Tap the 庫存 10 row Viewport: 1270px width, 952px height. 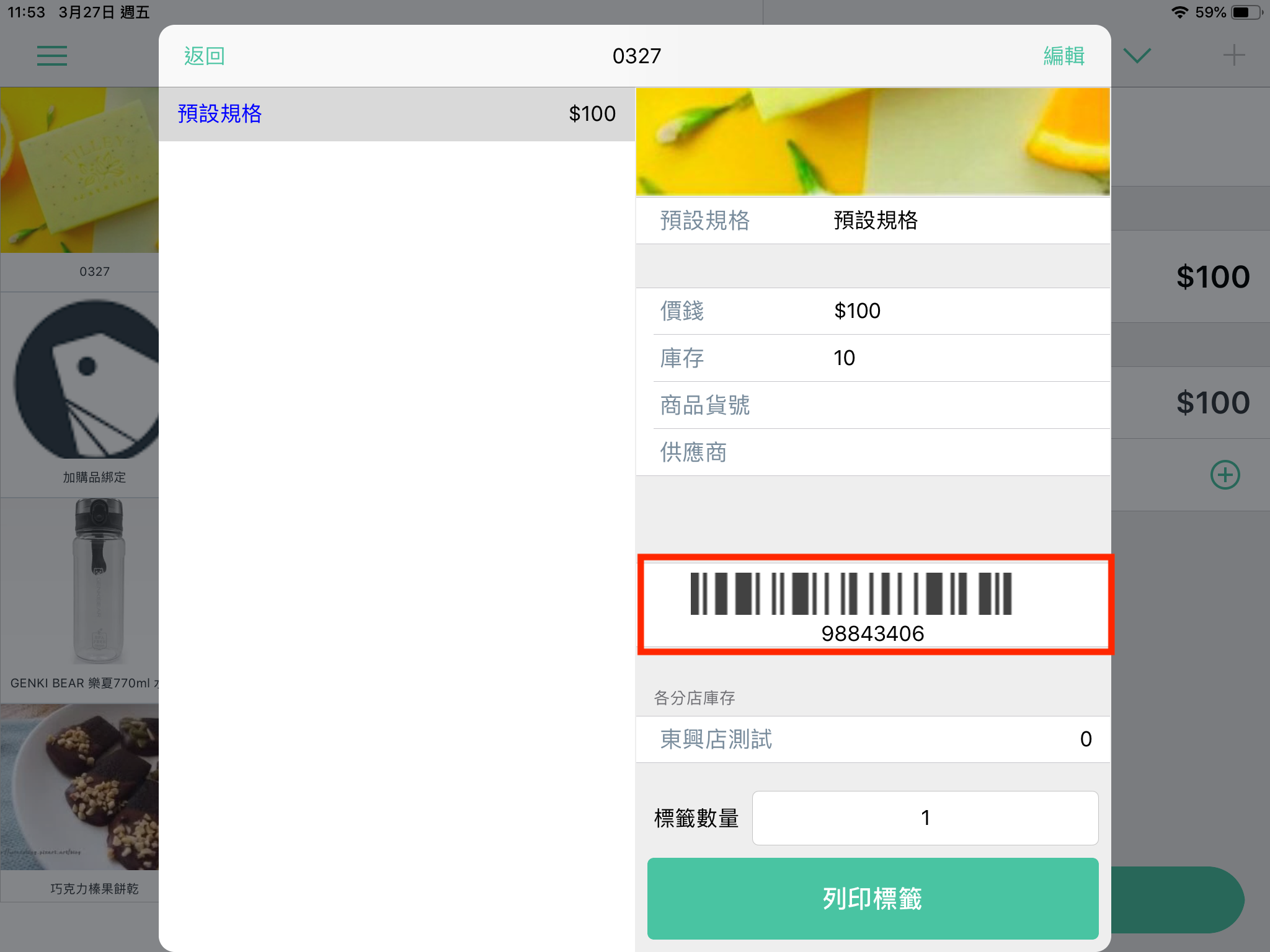point(873,358)
